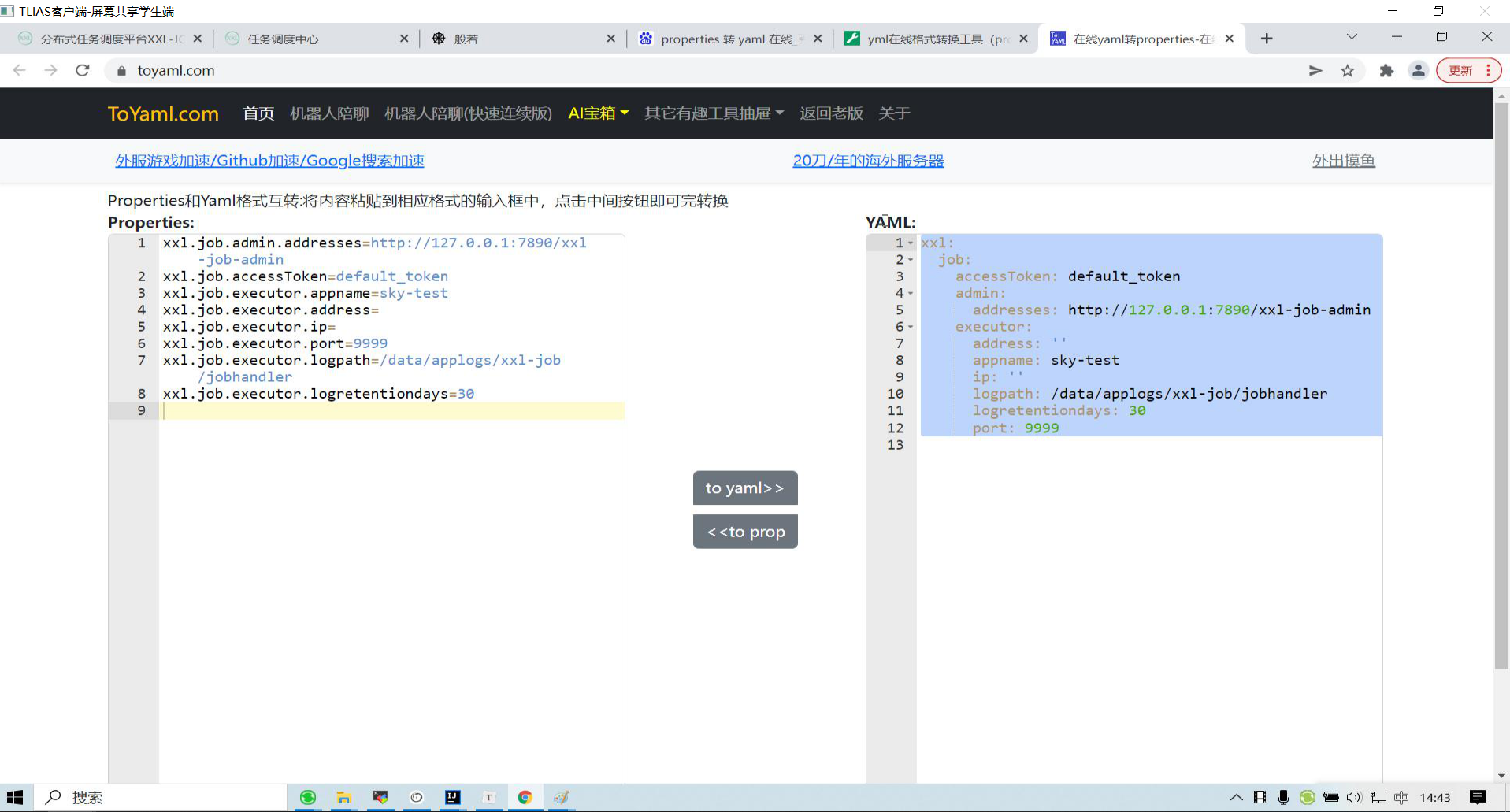The height and width of the screenshot is (812, 1510).
Task: Click 'accessToken: default_token' in YAML editor
Action: pos(1067,276)
